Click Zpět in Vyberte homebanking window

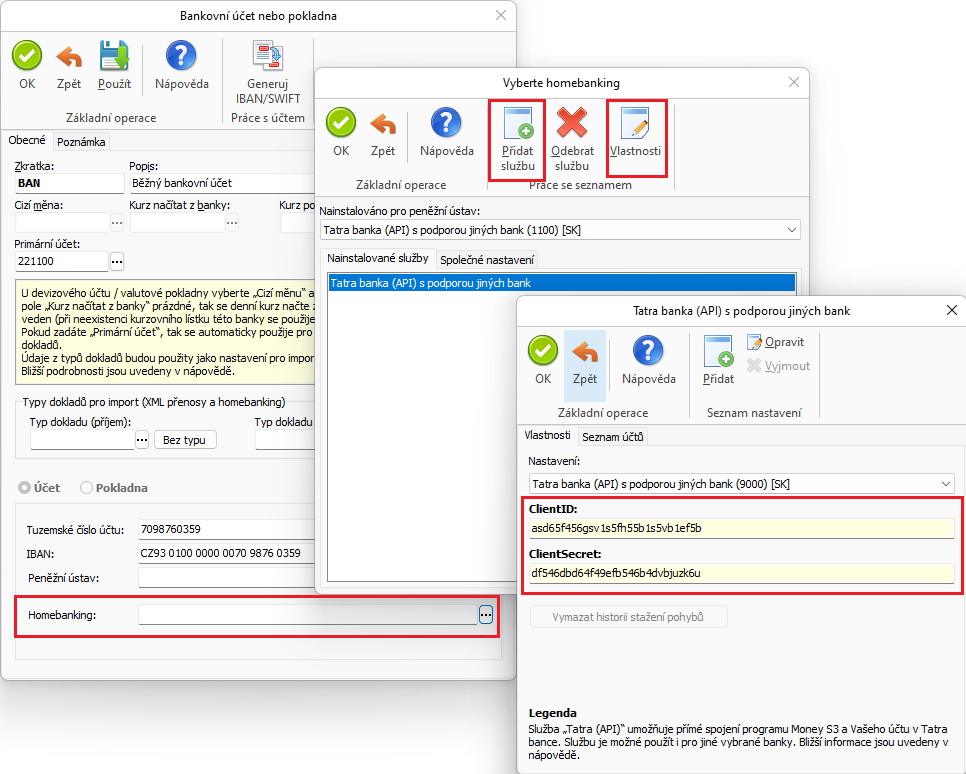tap(383, 132)
